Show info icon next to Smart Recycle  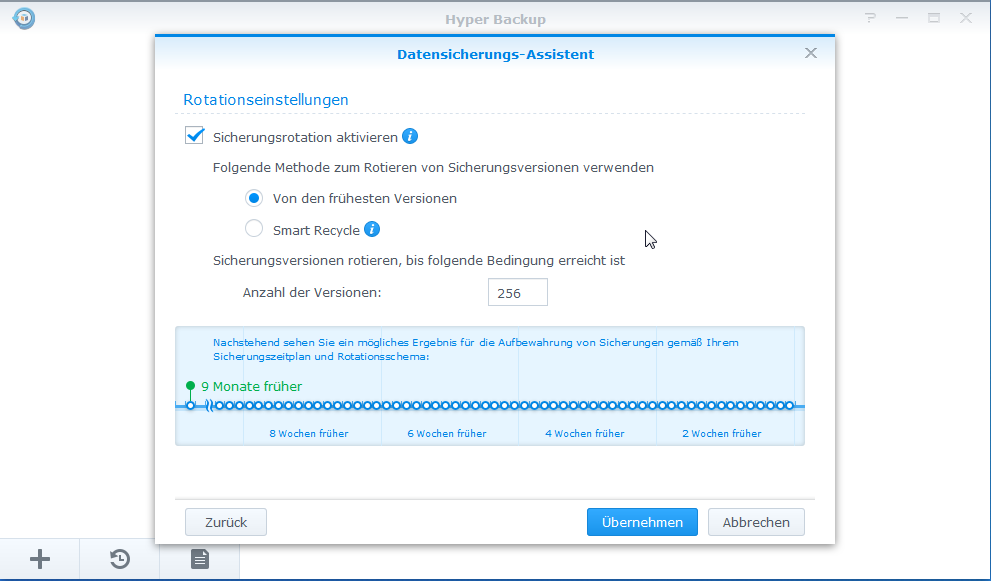pyautogui.click(x=372, y=229)
